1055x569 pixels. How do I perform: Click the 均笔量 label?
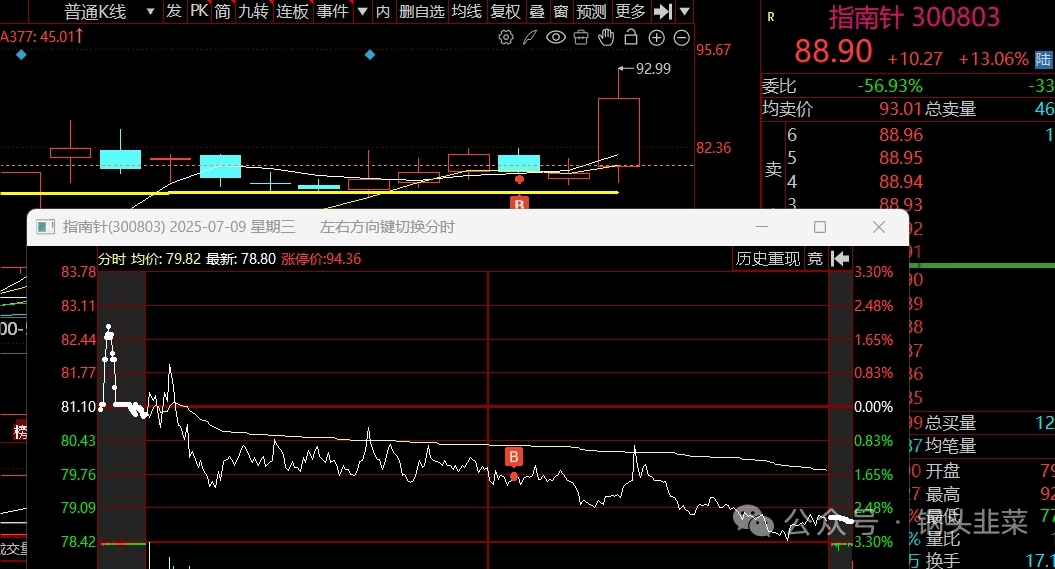tap(951, 446)
